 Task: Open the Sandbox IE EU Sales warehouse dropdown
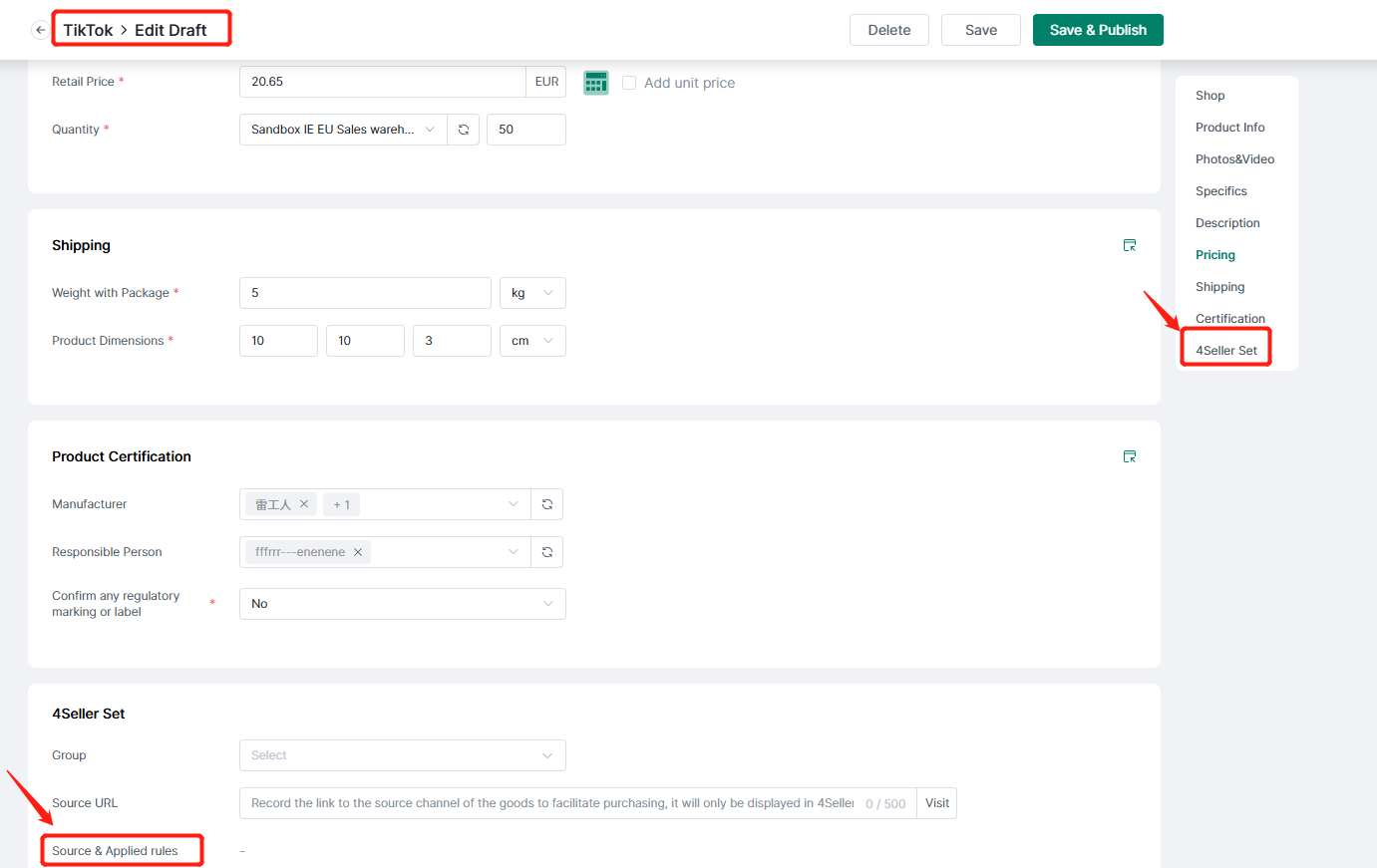(344, 130)
